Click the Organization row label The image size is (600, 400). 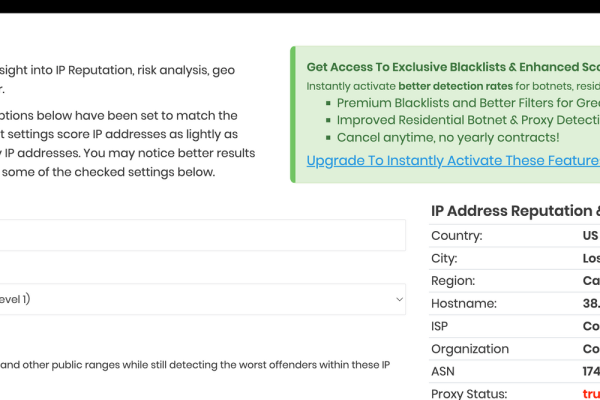(x=470, y=349)
